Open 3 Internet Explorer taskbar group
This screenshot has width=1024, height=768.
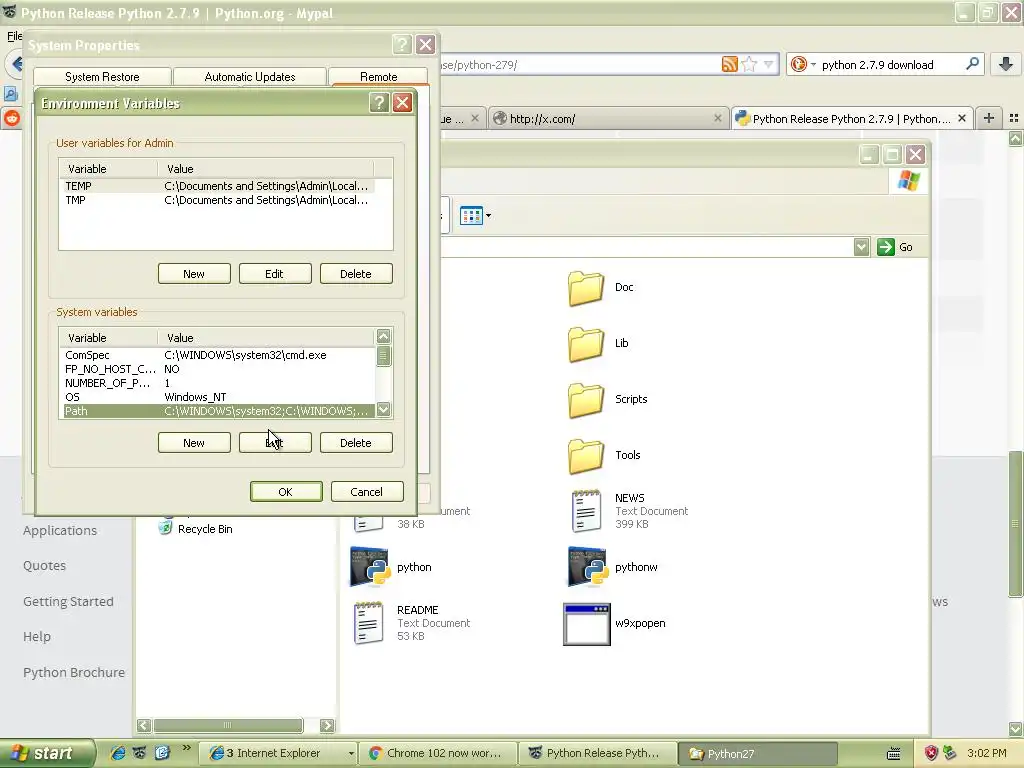[281, 753]
